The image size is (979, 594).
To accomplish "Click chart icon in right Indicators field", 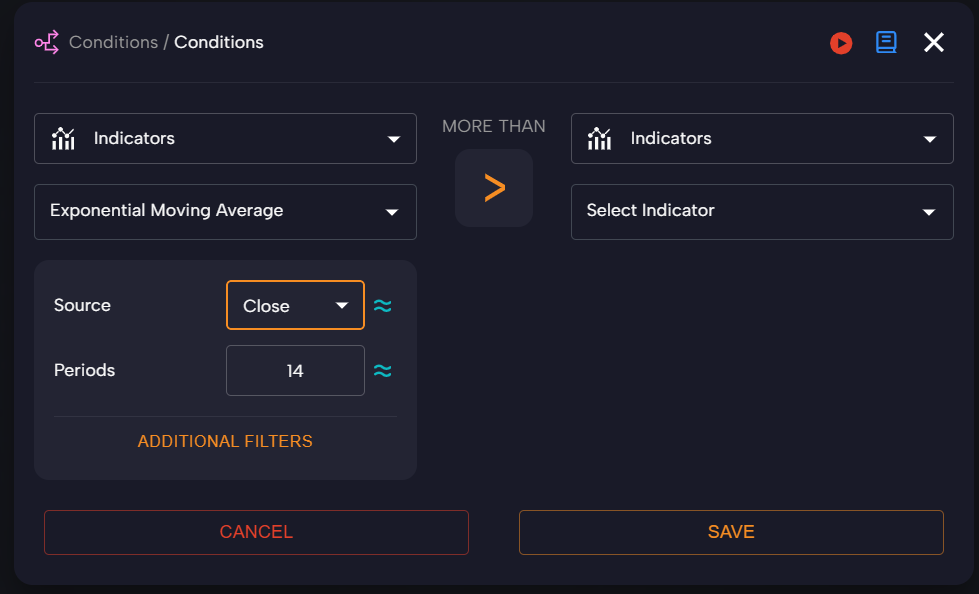I will tap(600, 138).
